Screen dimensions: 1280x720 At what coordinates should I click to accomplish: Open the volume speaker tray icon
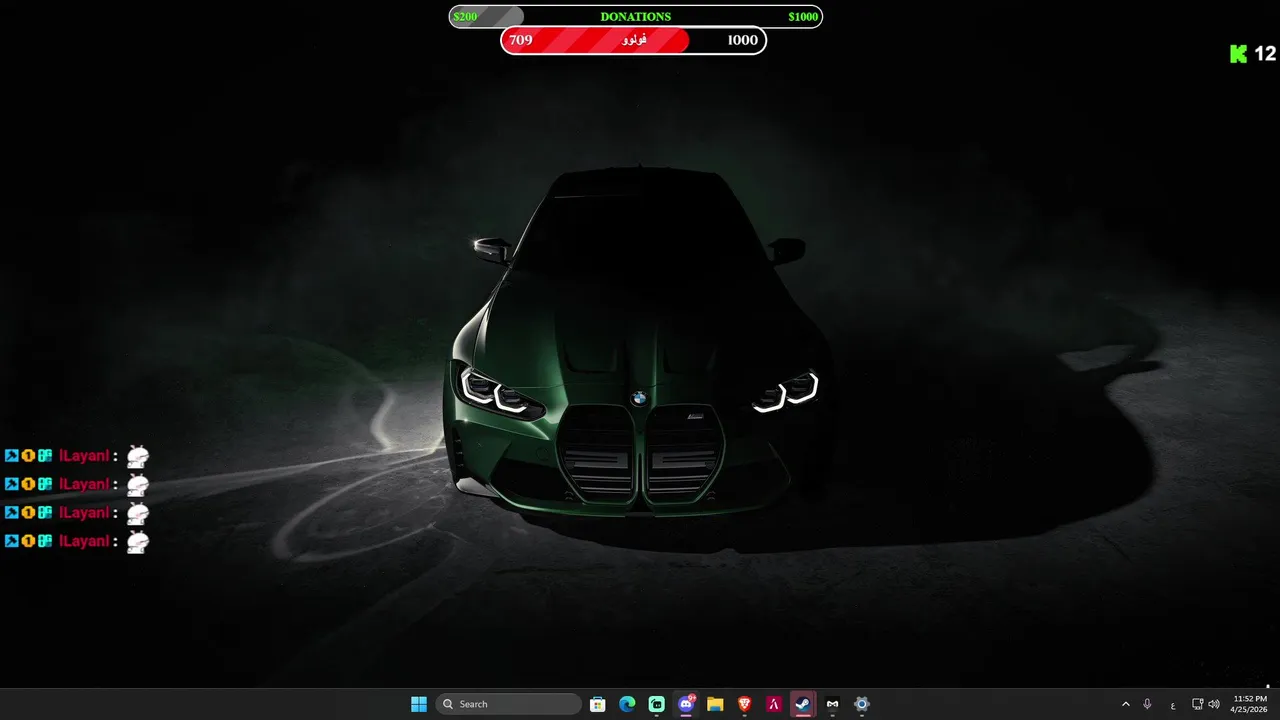1214,704
